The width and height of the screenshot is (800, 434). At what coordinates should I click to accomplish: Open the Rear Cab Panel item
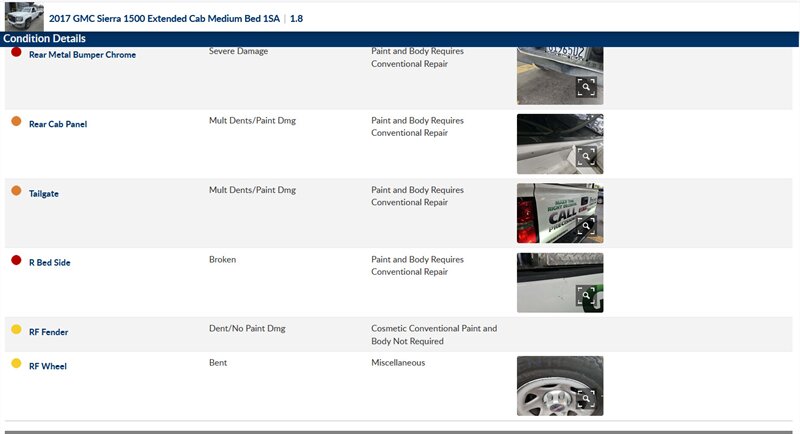point(57,124)
